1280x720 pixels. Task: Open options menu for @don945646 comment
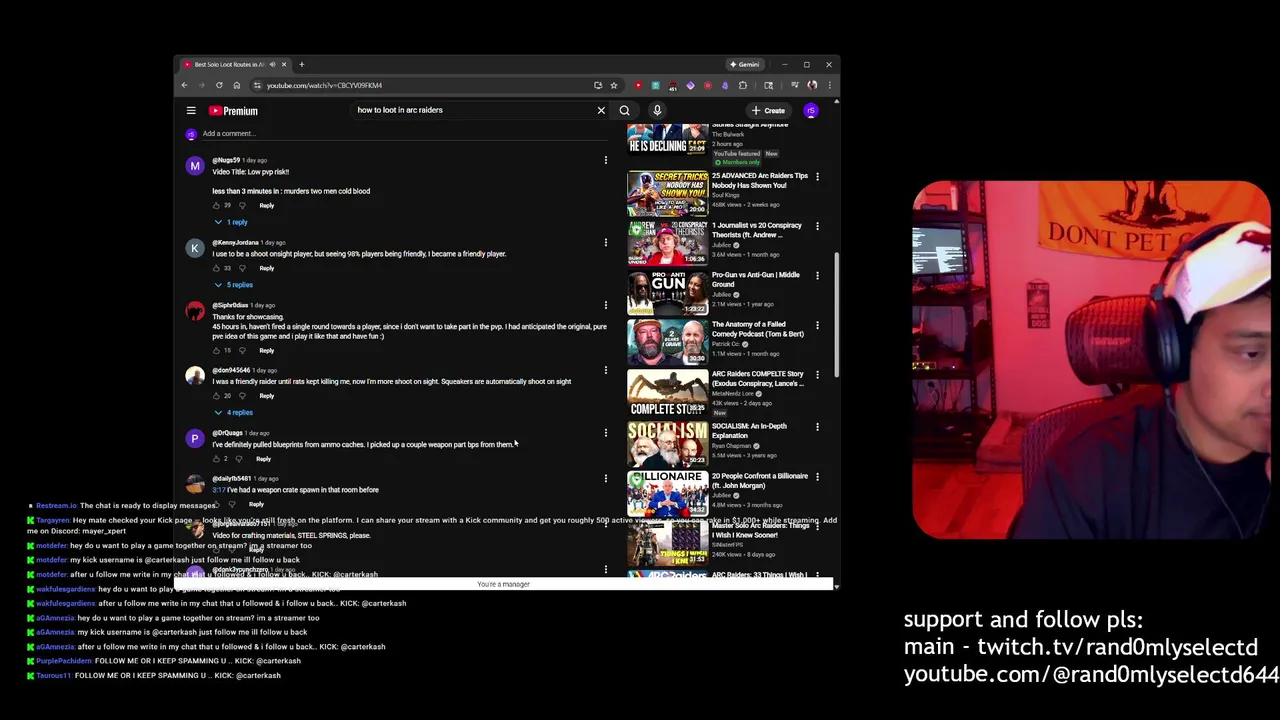tap(605, 370)
